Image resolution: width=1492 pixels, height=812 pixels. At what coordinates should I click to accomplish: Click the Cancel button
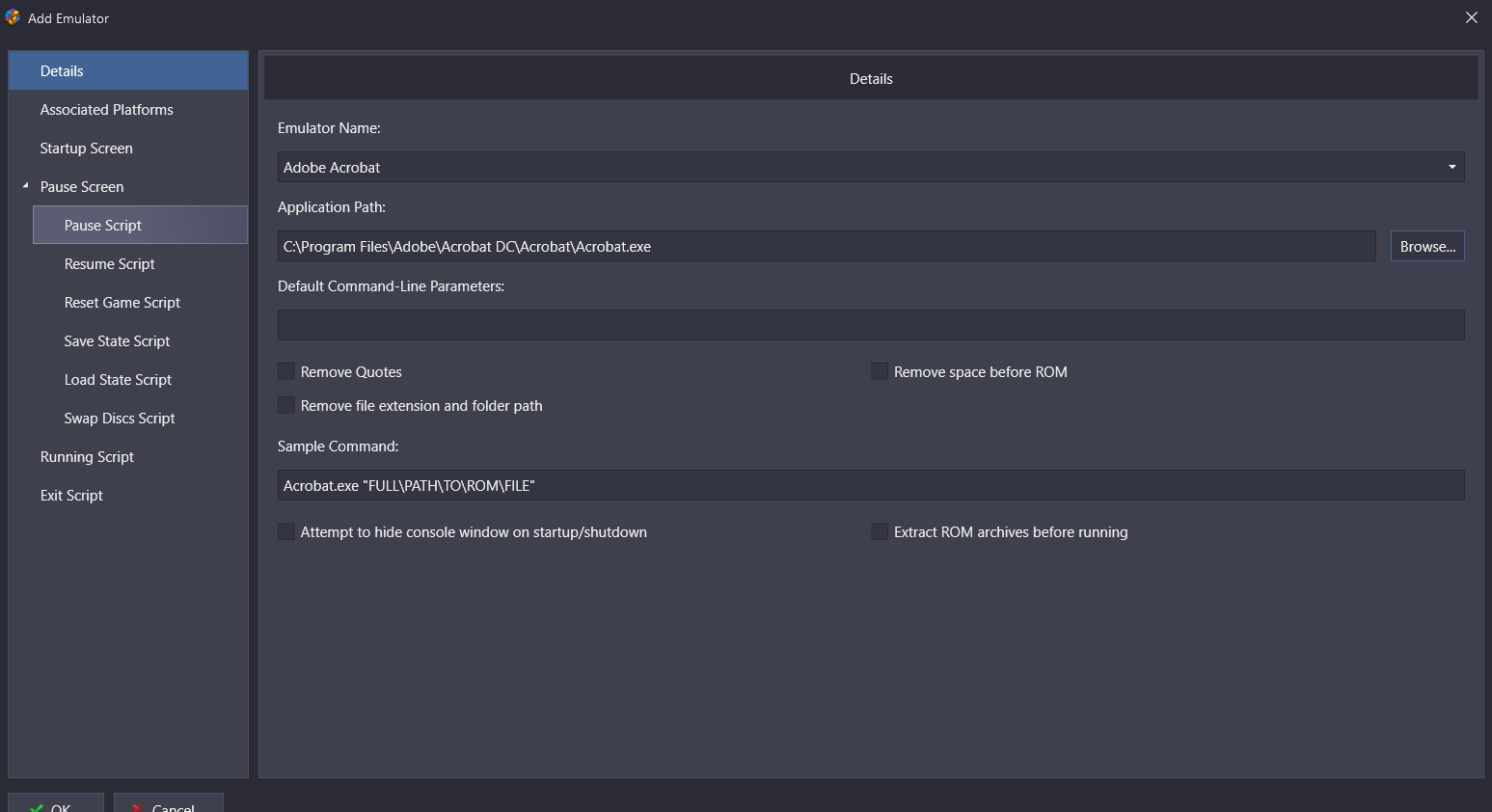tap(169, 803)
